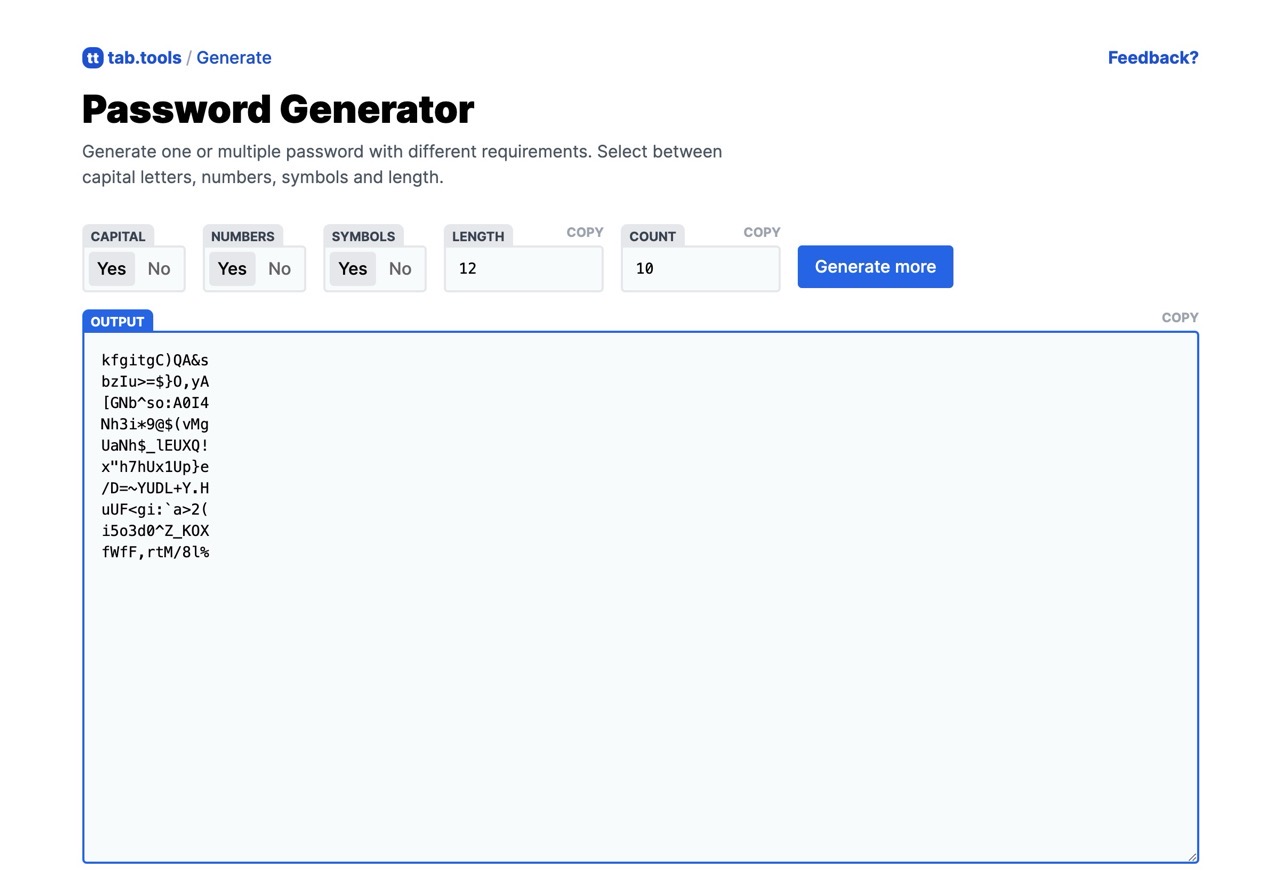
Task: Set Numbers to Yes
Action: coord(232,269)
